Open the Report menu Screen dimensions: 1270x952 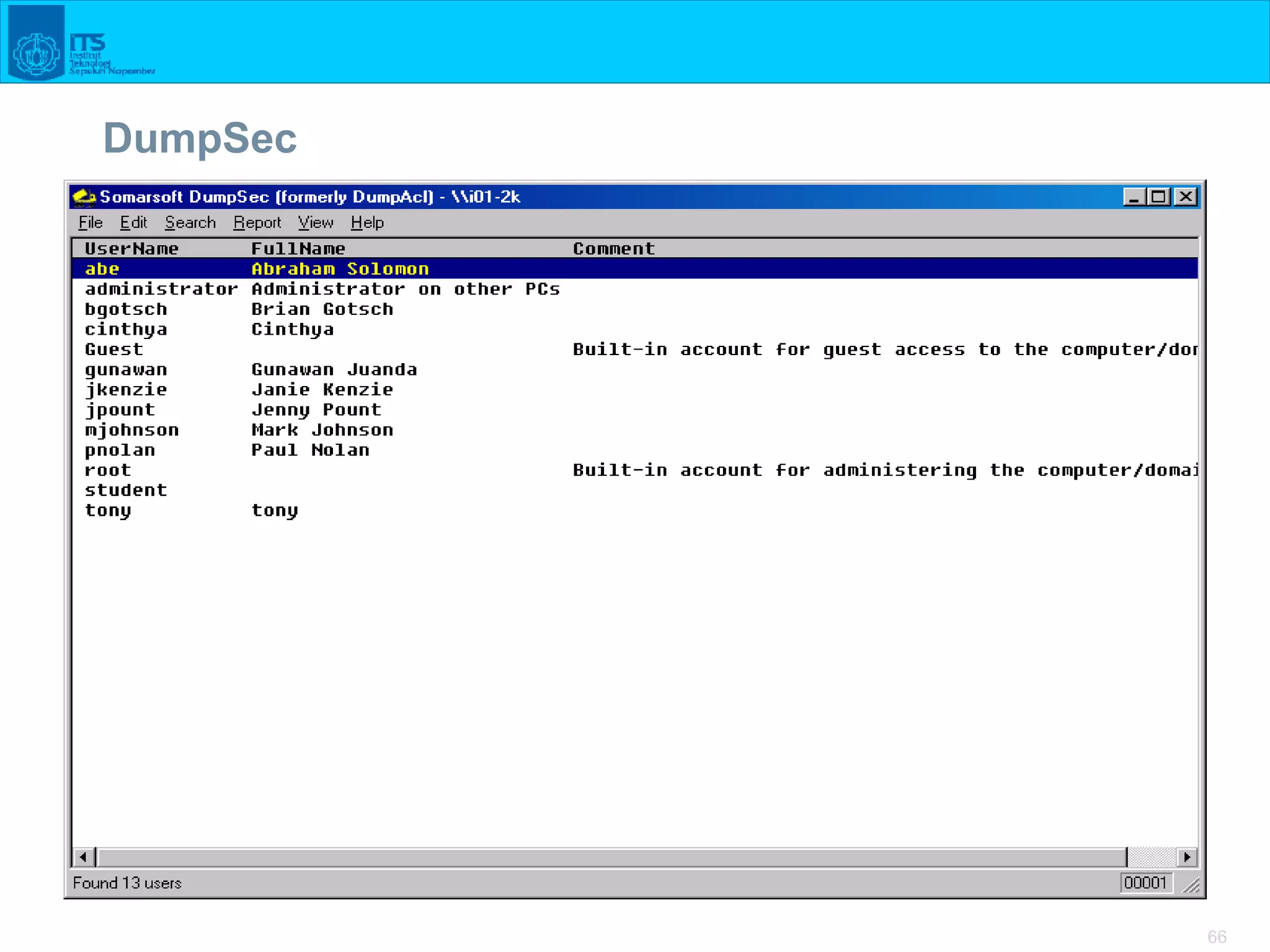[x=257, y=223]
